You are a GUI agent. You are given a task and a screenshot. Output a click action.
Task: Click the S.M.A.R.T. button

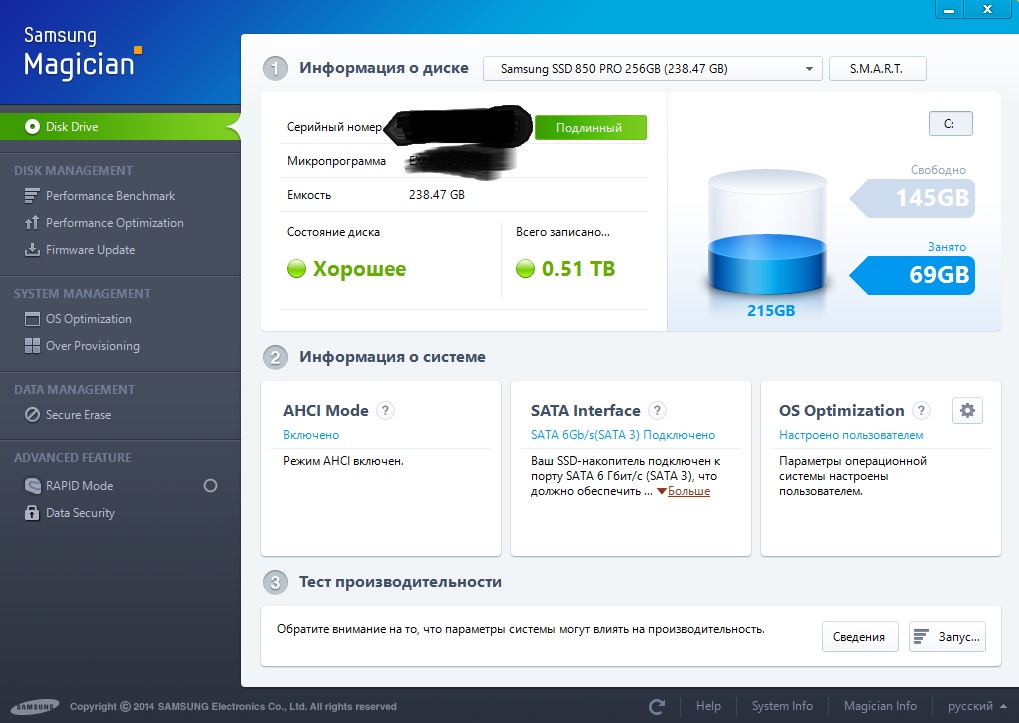(877, 69)
